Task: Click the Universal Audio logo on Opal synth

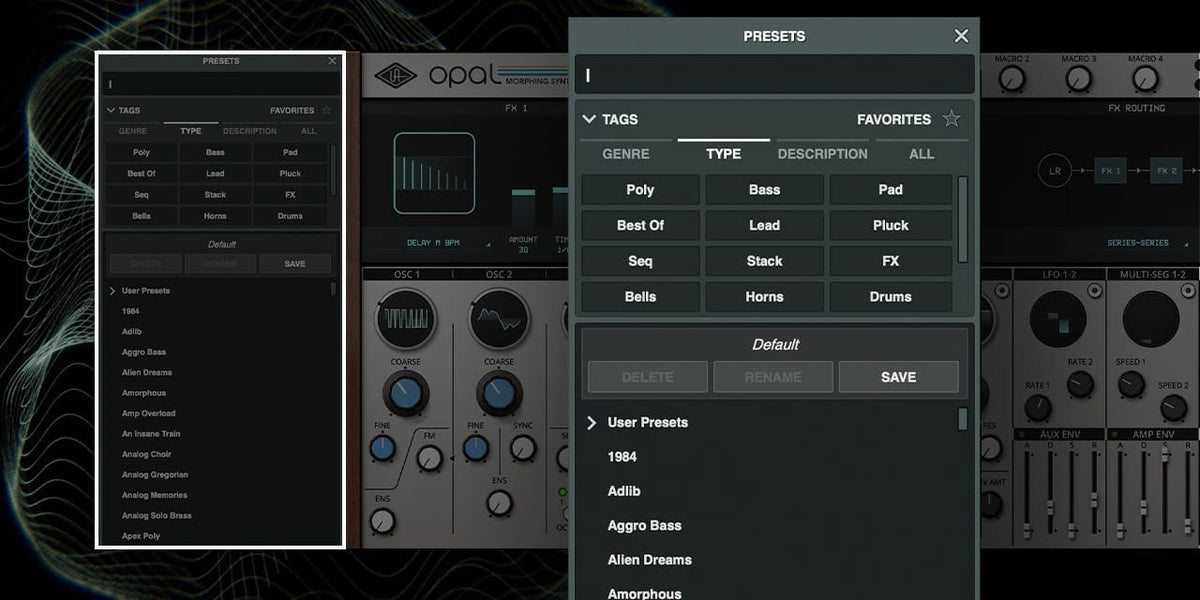Action: coord(396,76)
